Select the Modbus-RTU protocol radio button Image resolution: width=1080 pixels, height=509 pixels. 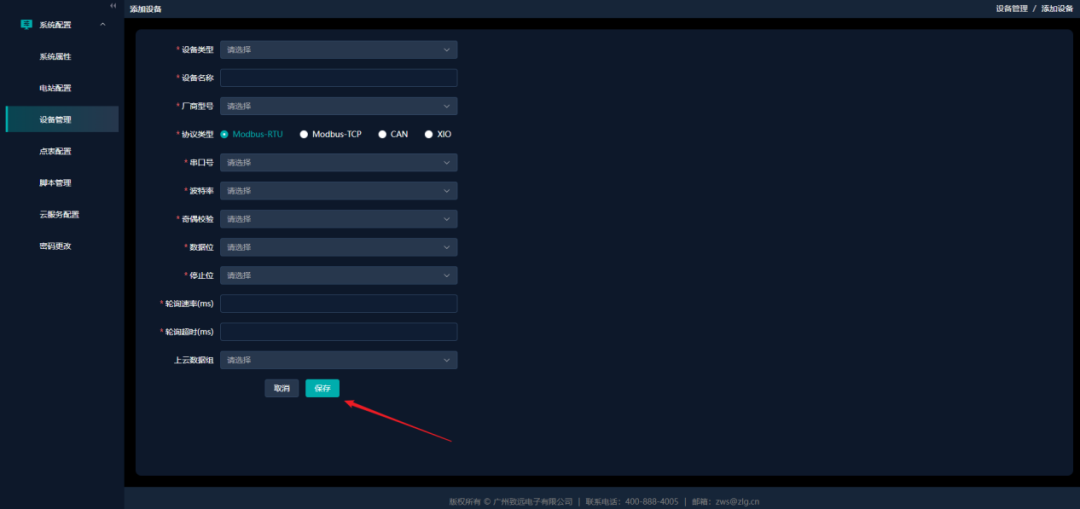tap(224, 134)
